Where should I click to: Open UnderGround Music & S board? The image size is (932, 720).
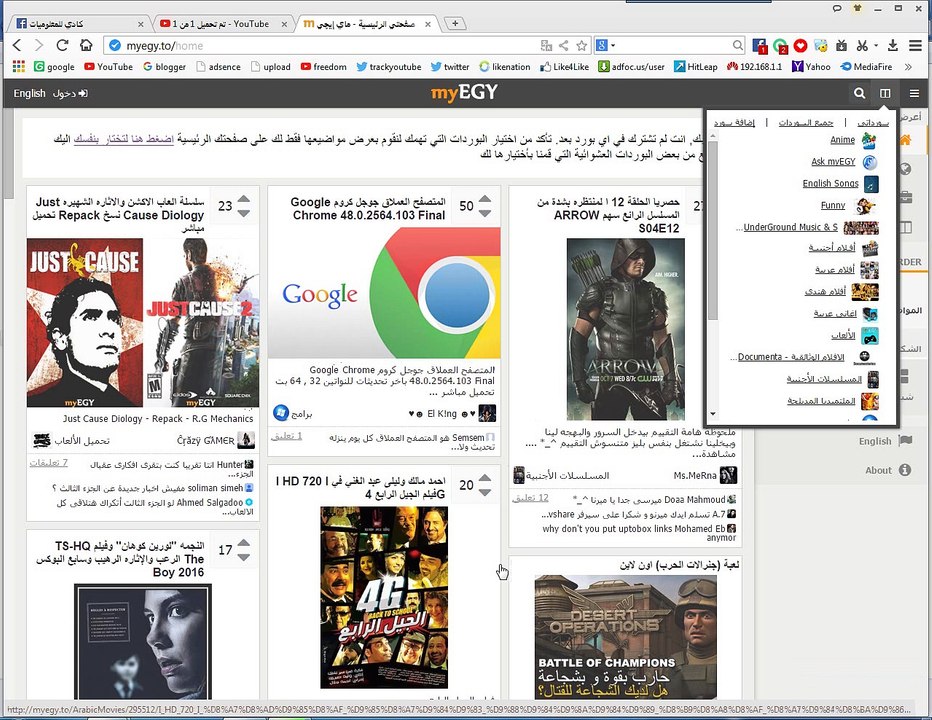click(791, 227)
